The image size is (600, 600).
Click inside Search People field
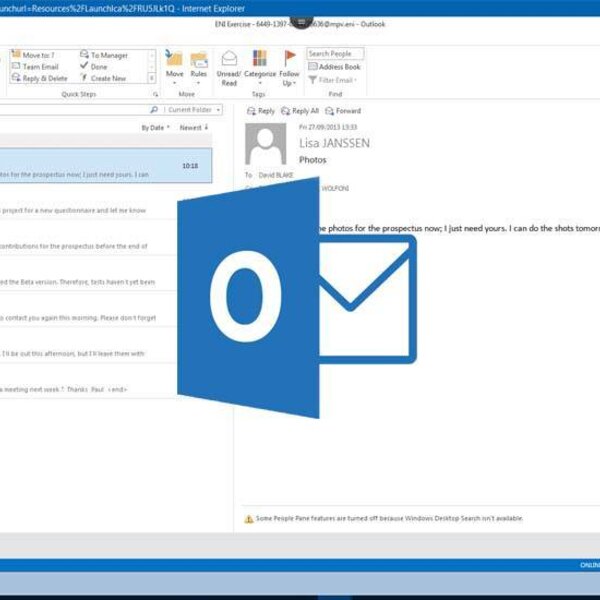[x=335, y=54]
